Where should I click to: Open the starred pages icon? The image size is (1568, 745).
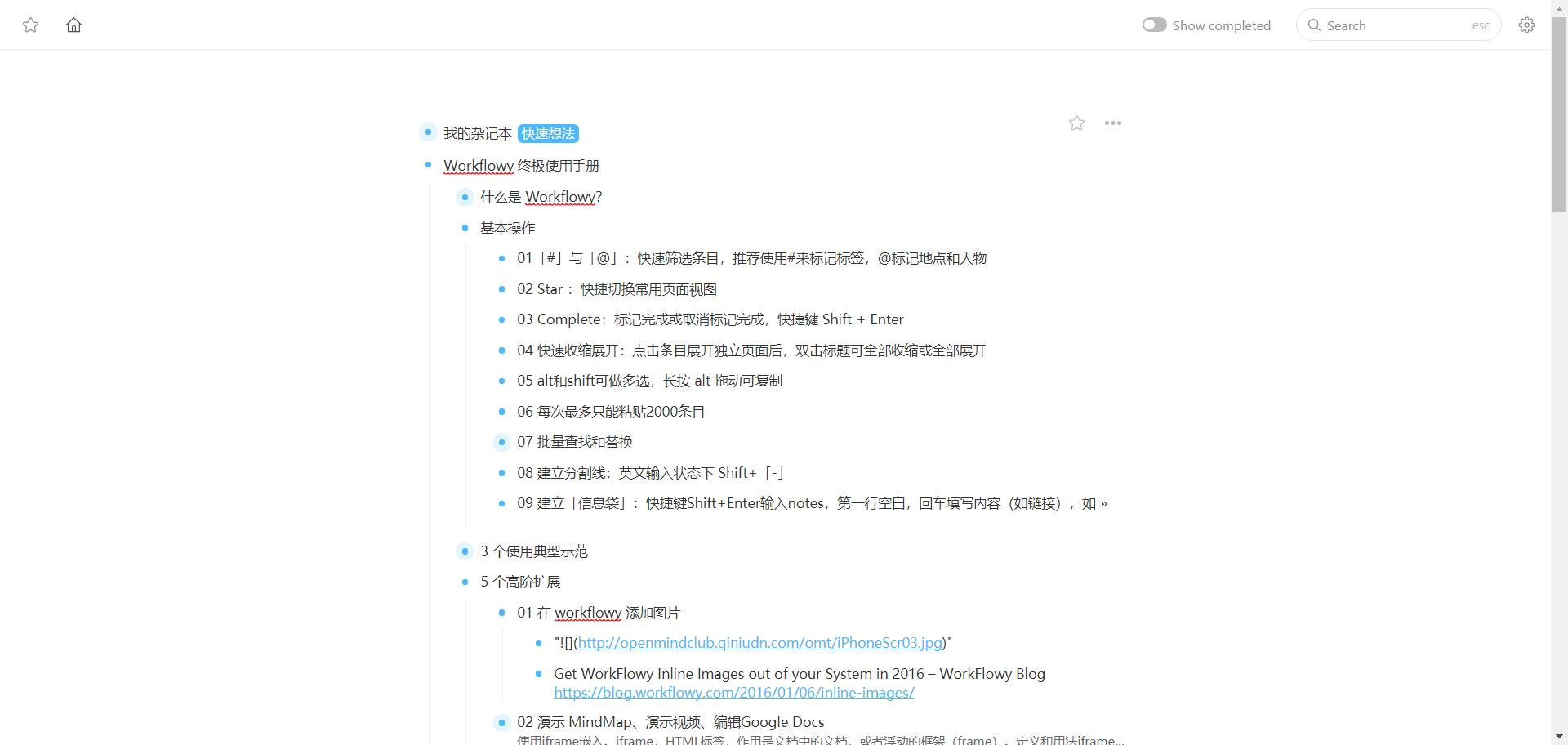click(x=31, y=25)
